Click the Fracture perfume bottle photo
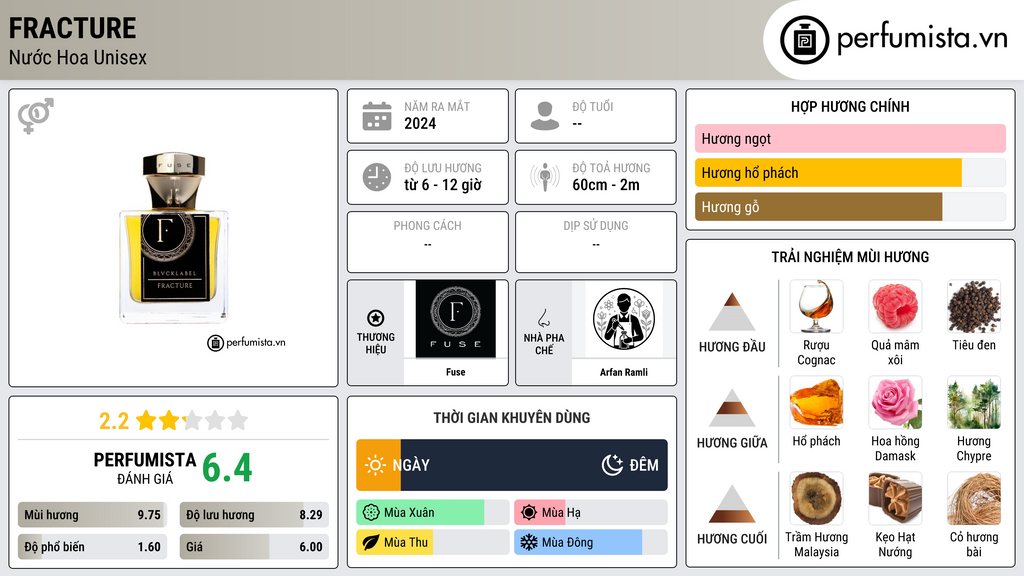This screenshot has height=576, width=1024. click(174, 238)
